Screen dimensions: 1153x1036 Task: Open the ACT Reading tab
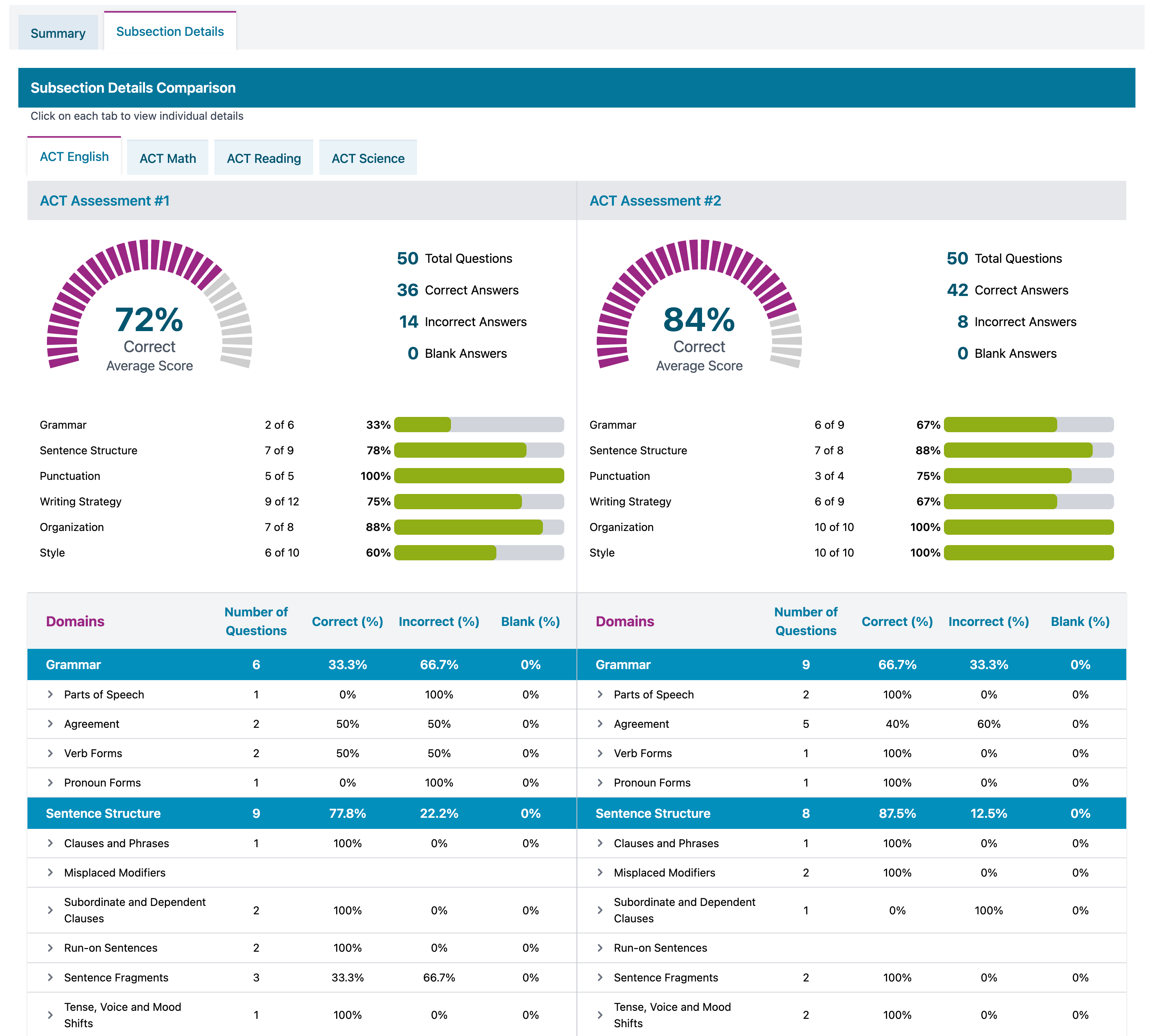[264, 158]
